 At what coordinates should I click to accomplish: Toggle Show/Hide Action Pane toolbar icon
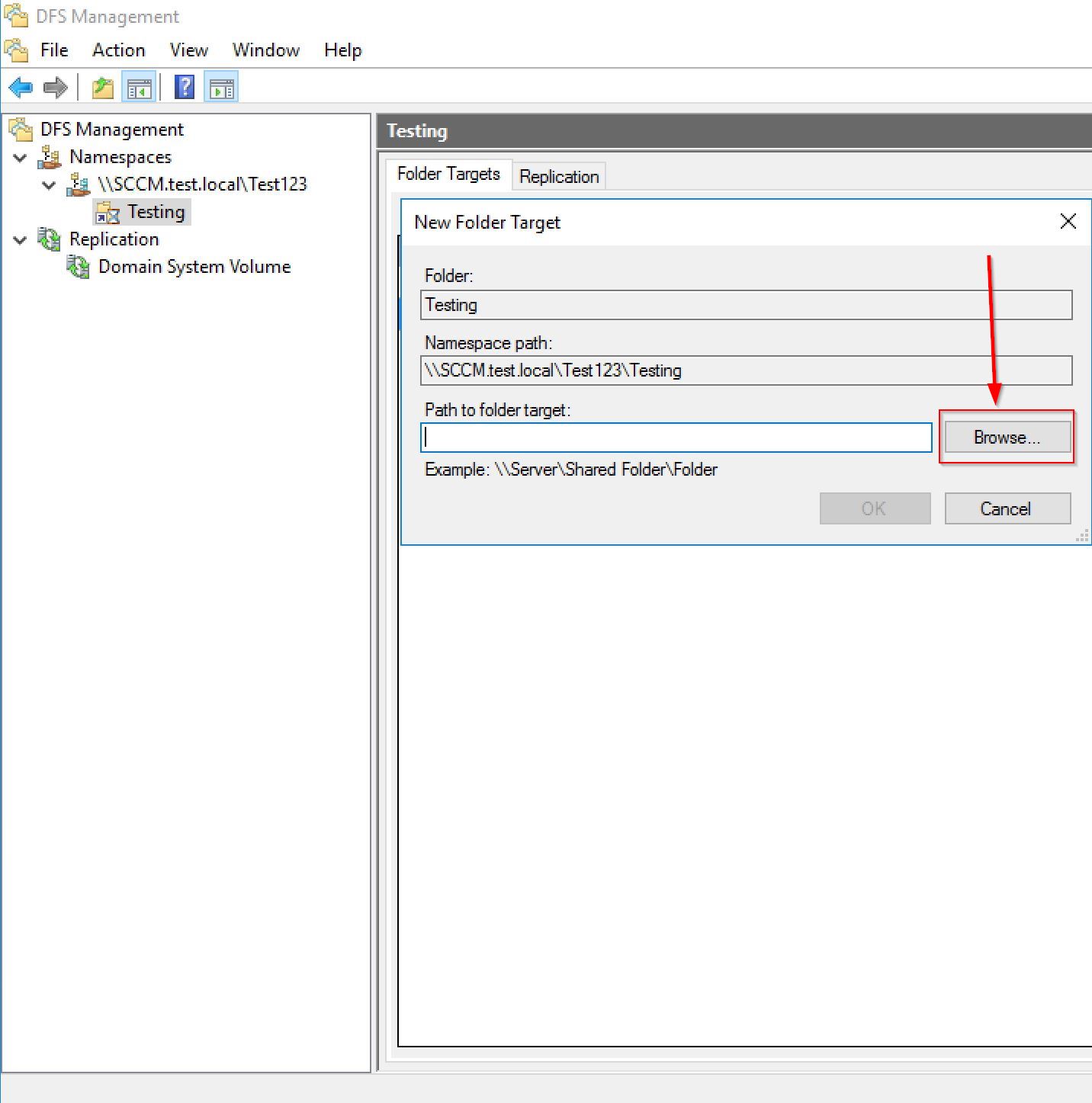221,88
